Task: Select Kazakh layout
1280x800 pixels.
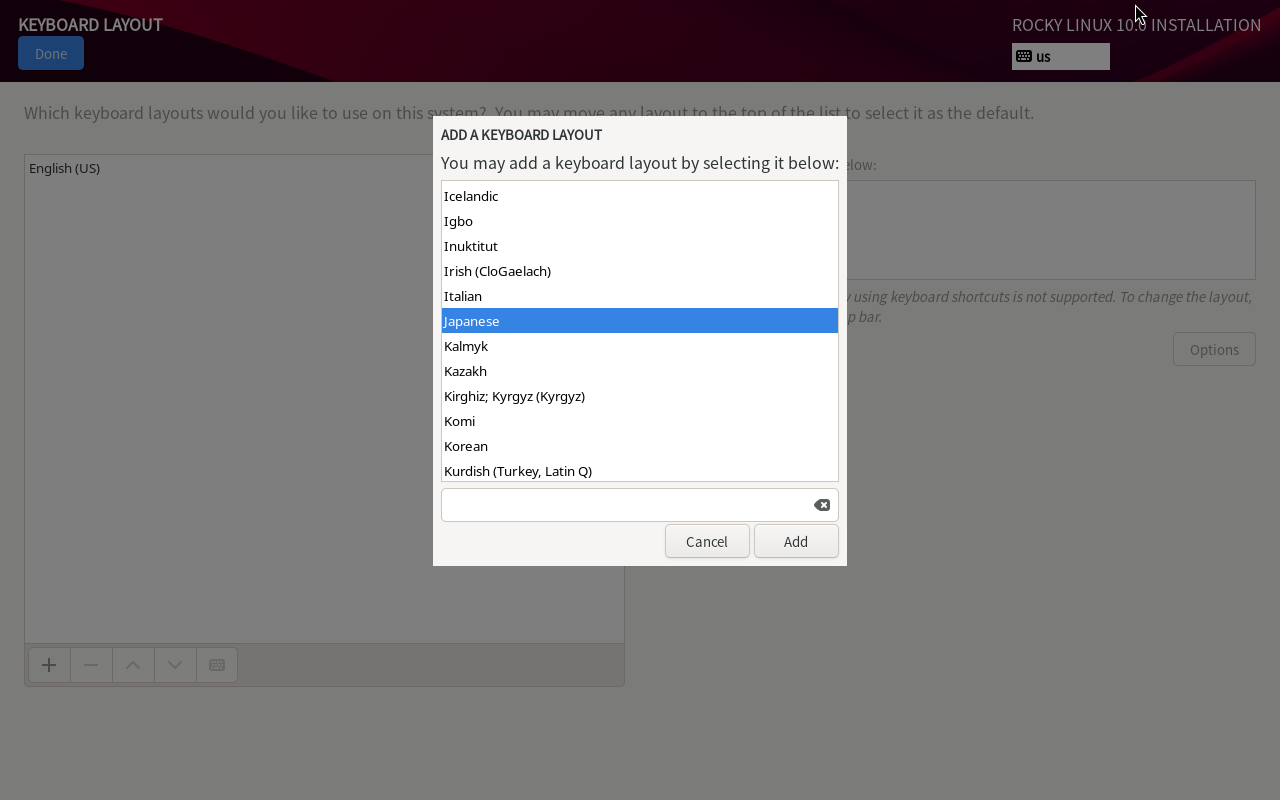Action: point(640,371)
